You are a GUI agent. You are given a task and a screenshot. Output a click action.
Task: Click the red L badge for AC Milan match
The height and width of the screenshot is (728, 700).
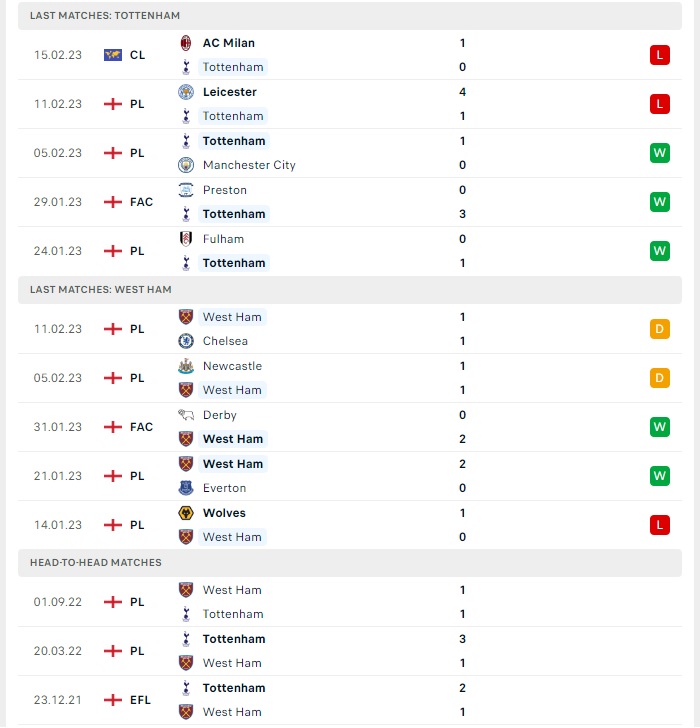click(x=660, y=55)
